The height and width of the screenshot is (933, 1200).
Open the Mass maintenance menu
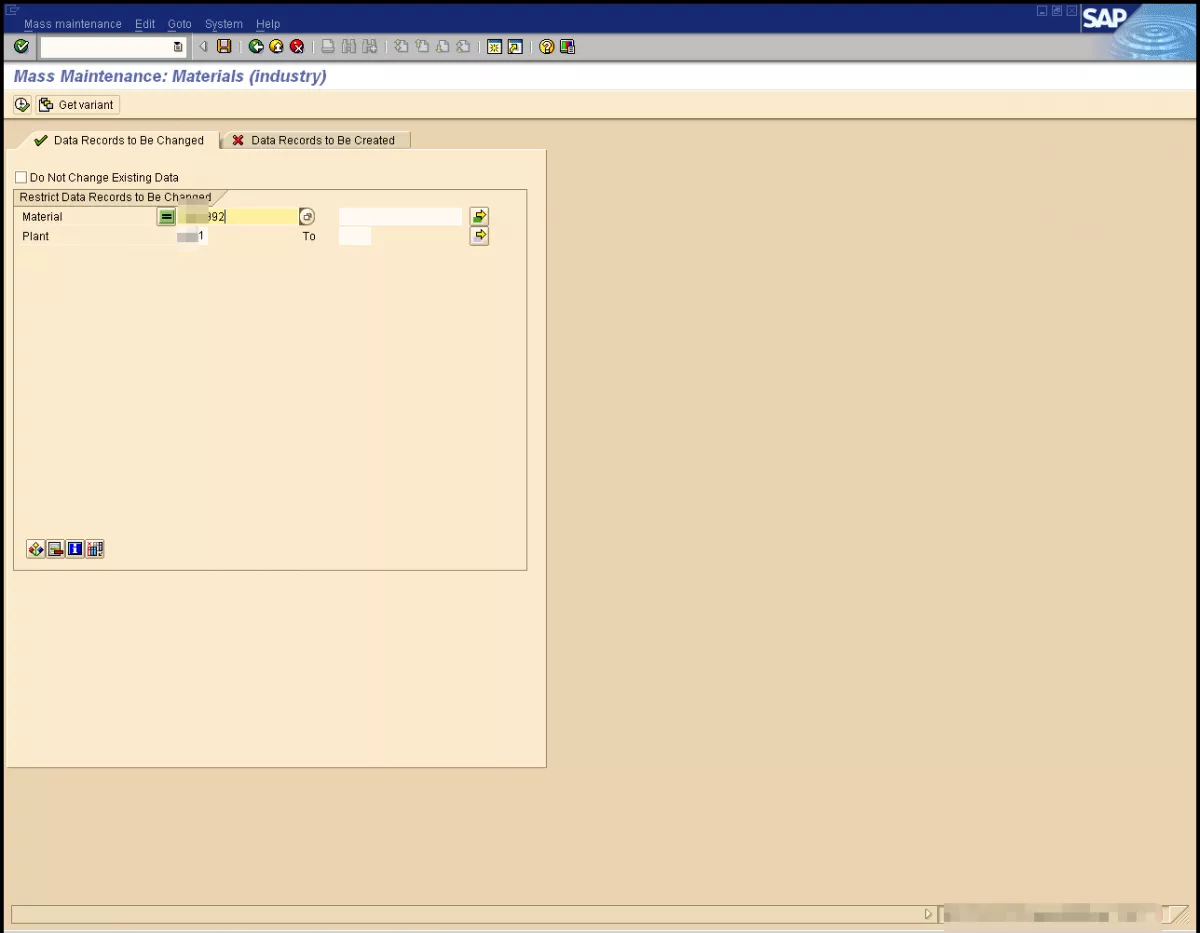pyautogui.click(x=73, y=24)
